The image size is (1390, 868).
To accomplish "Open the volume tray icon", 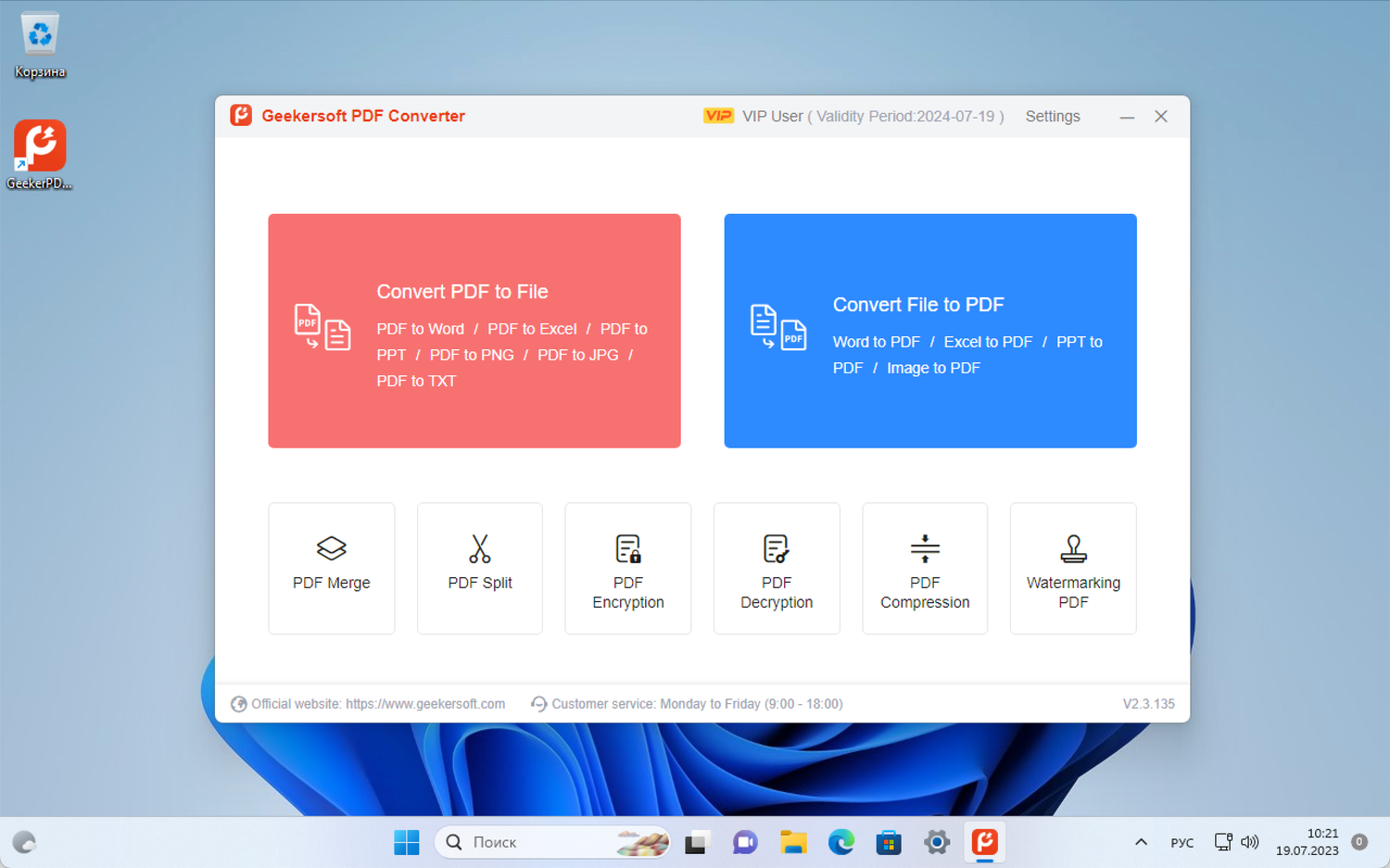I will (x=1250, y=842).
